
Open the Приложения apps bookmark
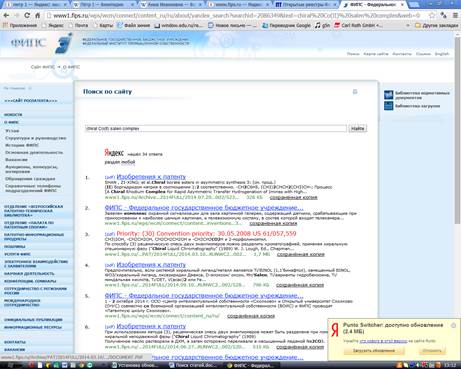point(20,25)
